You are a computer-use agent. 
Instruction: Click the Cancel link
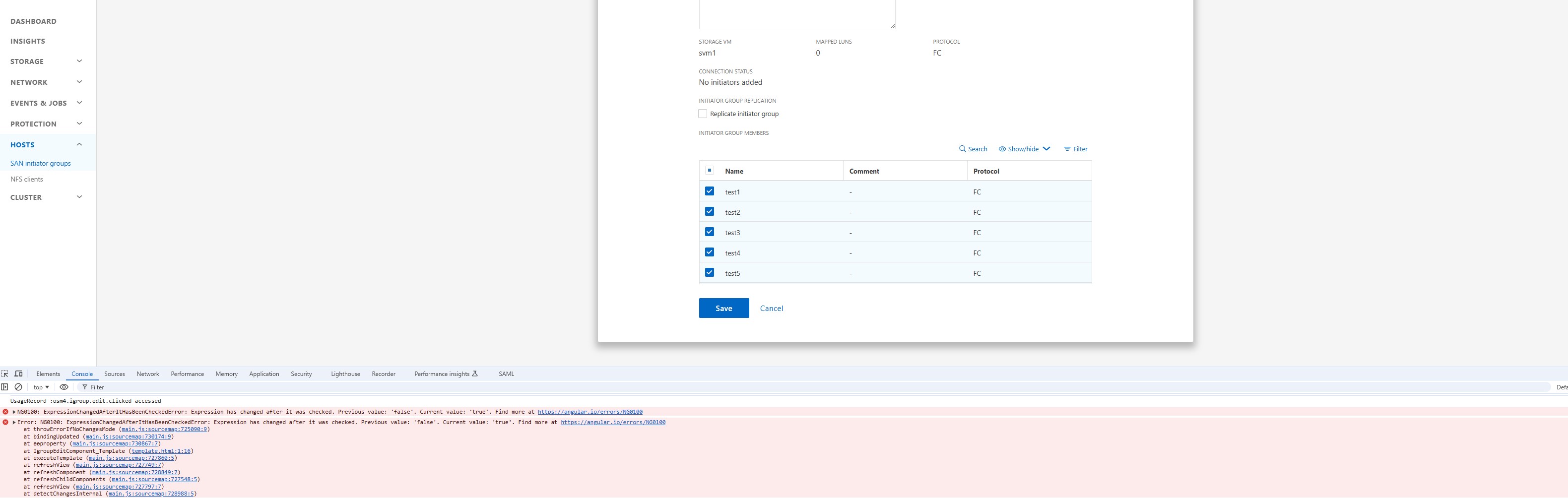(771, 309)
